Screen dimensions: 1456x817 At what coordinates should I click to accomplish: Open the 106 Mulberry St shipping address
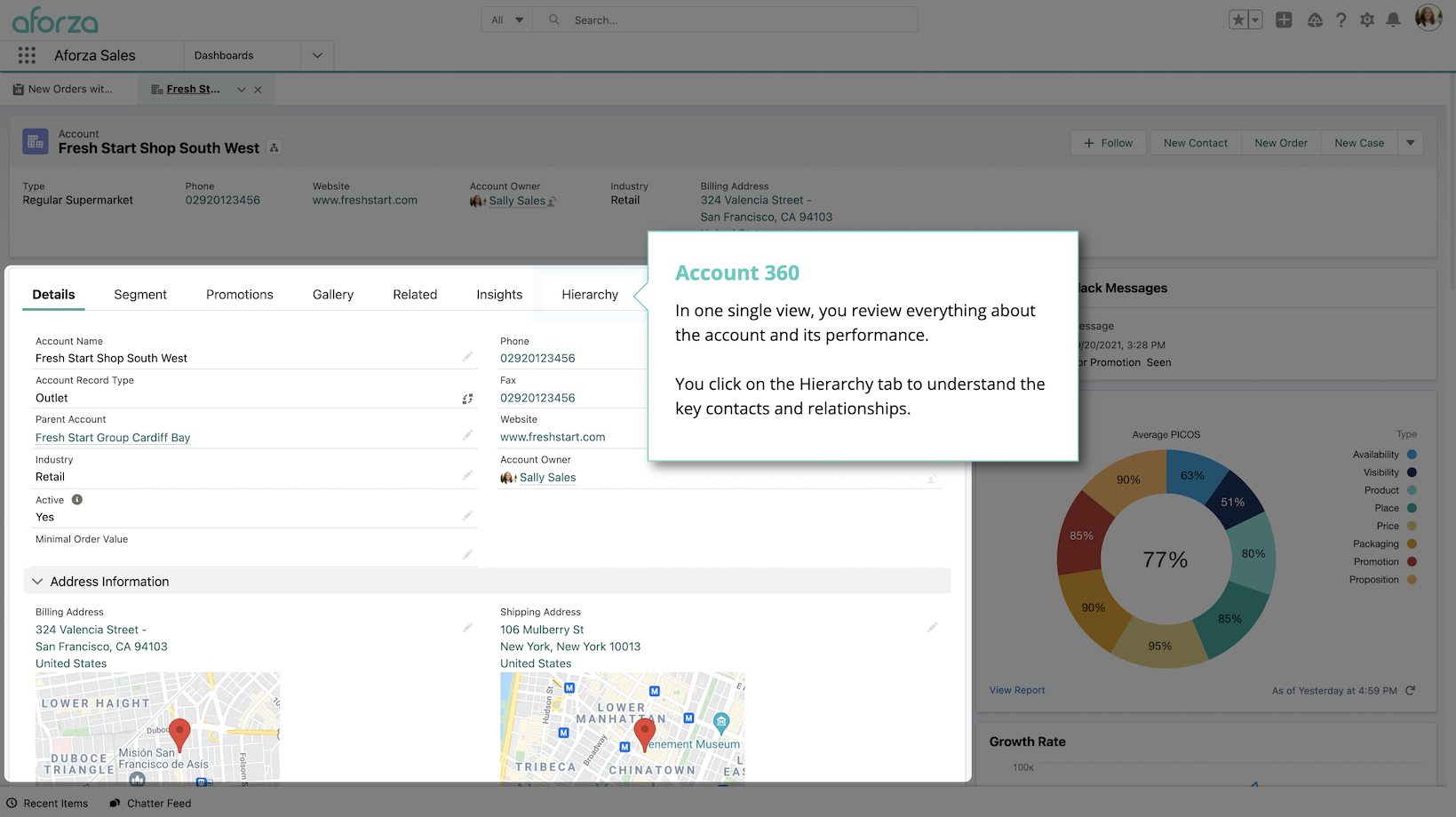pos(570,646)
